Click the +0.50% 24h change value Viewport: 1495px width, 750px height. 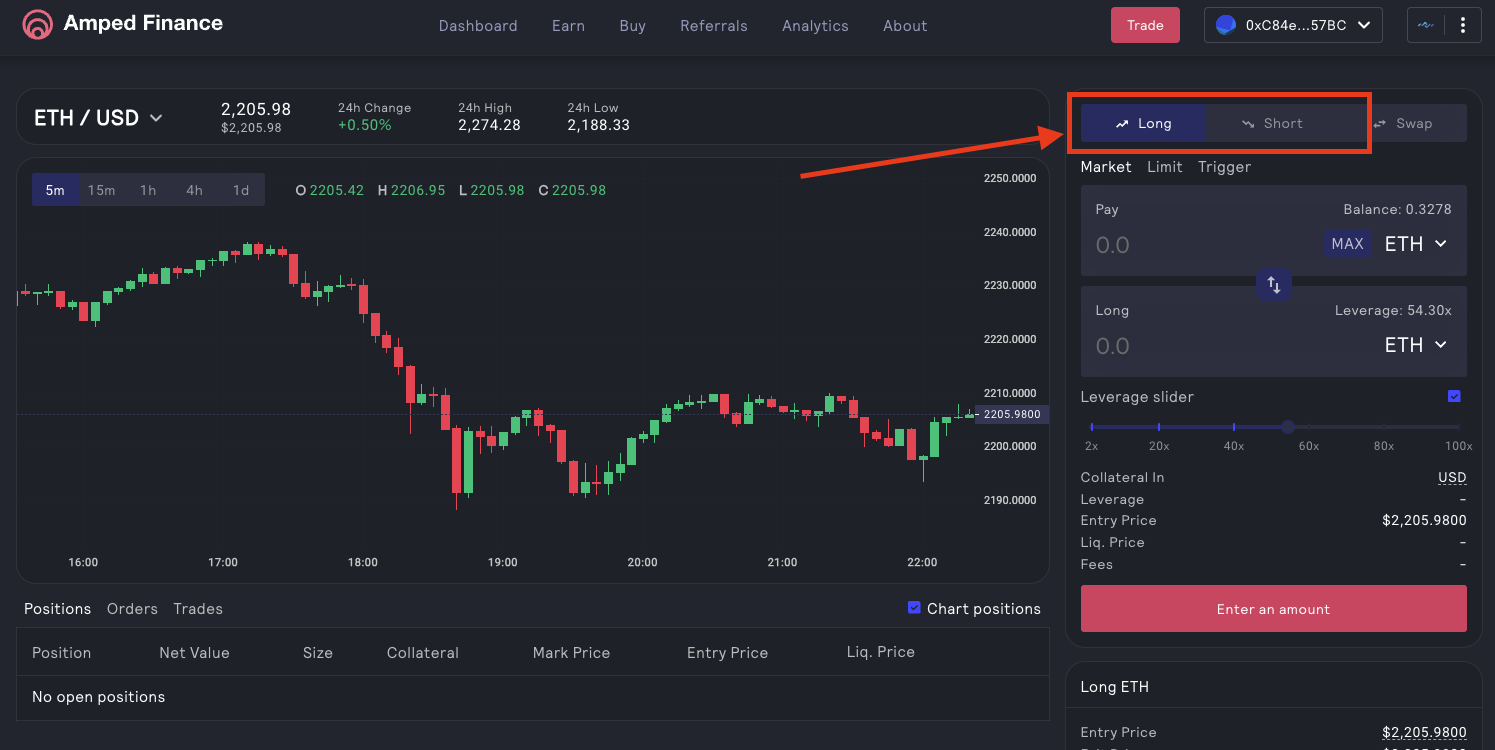click(x=364, y=125)
